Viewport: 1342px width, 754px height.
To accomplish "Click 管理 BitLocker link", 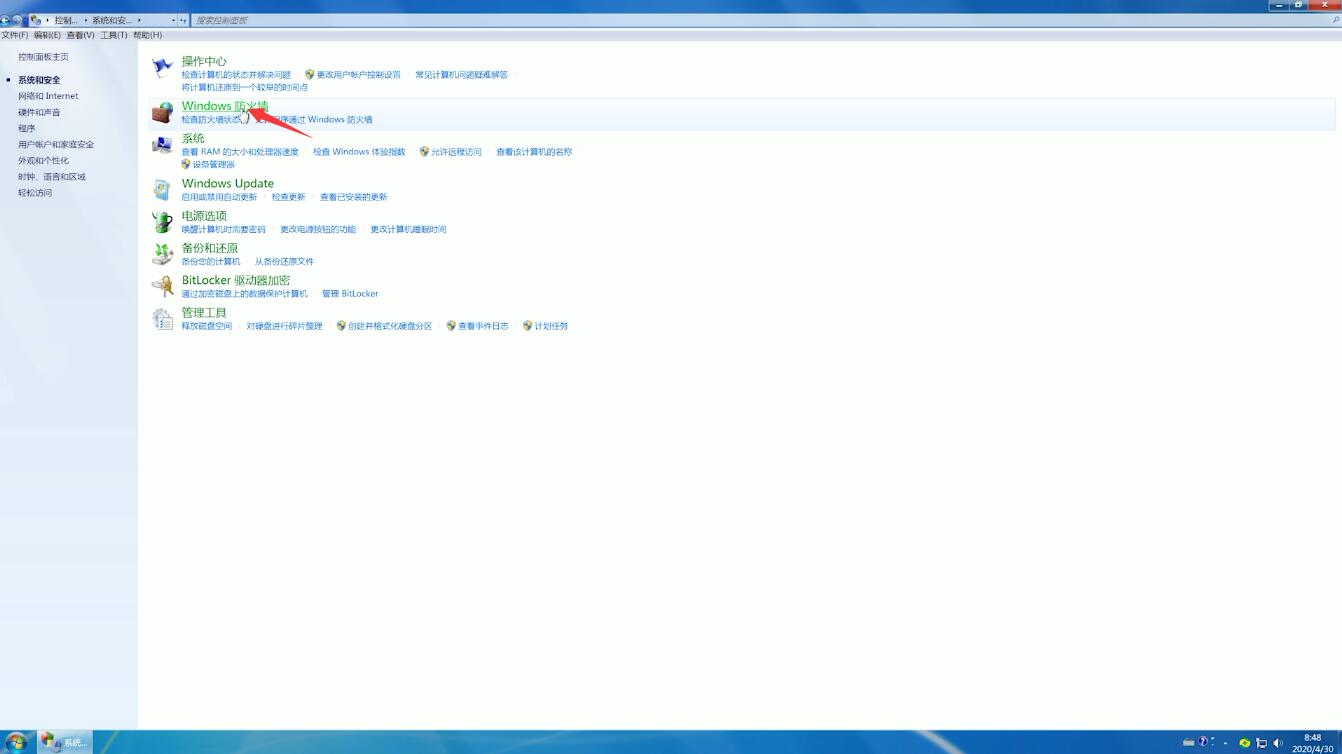I will coord(350,294).
